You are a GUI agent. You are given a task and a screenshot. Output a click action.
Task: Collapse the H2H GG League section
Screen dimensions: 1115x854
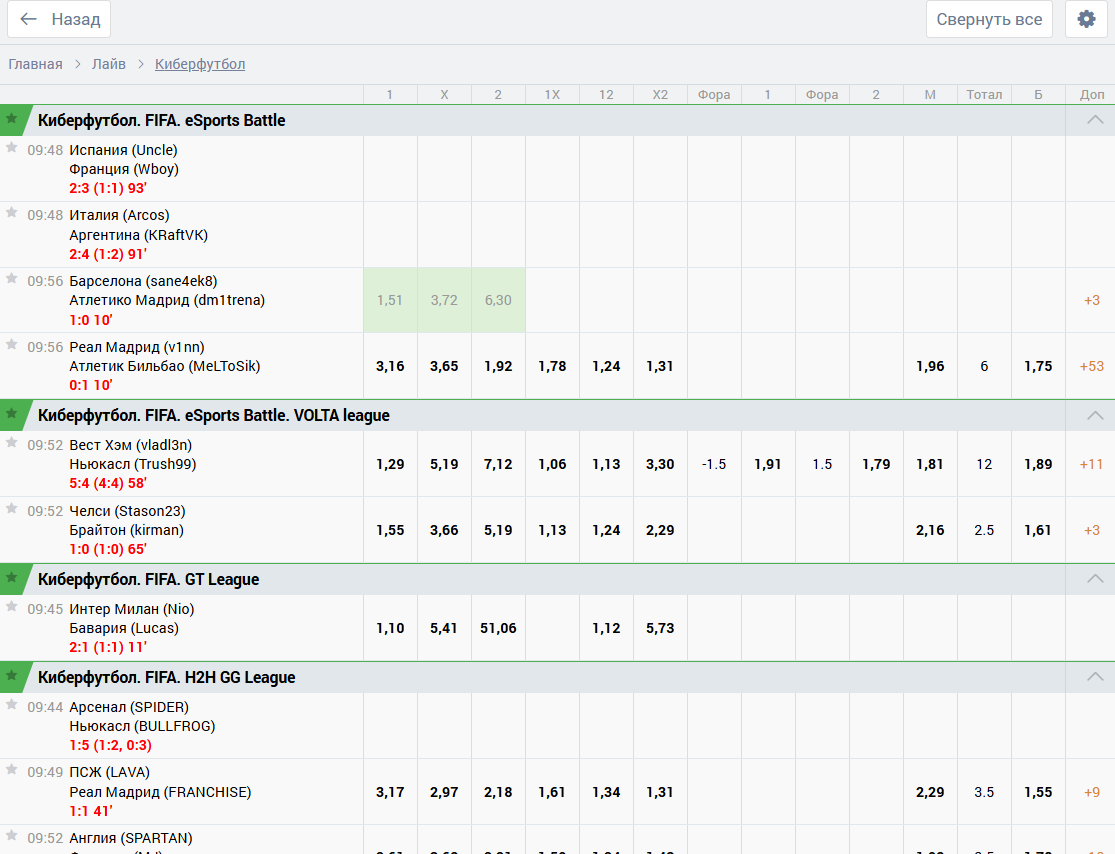[x=1095, y=677]
